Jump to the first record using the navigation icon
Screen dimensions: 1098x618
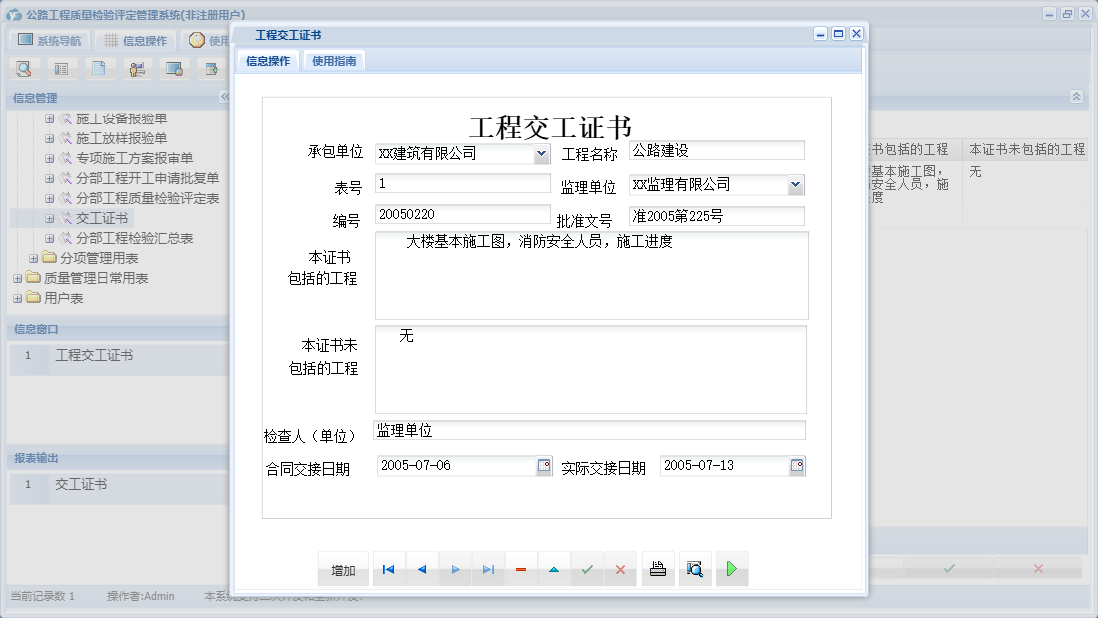(388, 568)
